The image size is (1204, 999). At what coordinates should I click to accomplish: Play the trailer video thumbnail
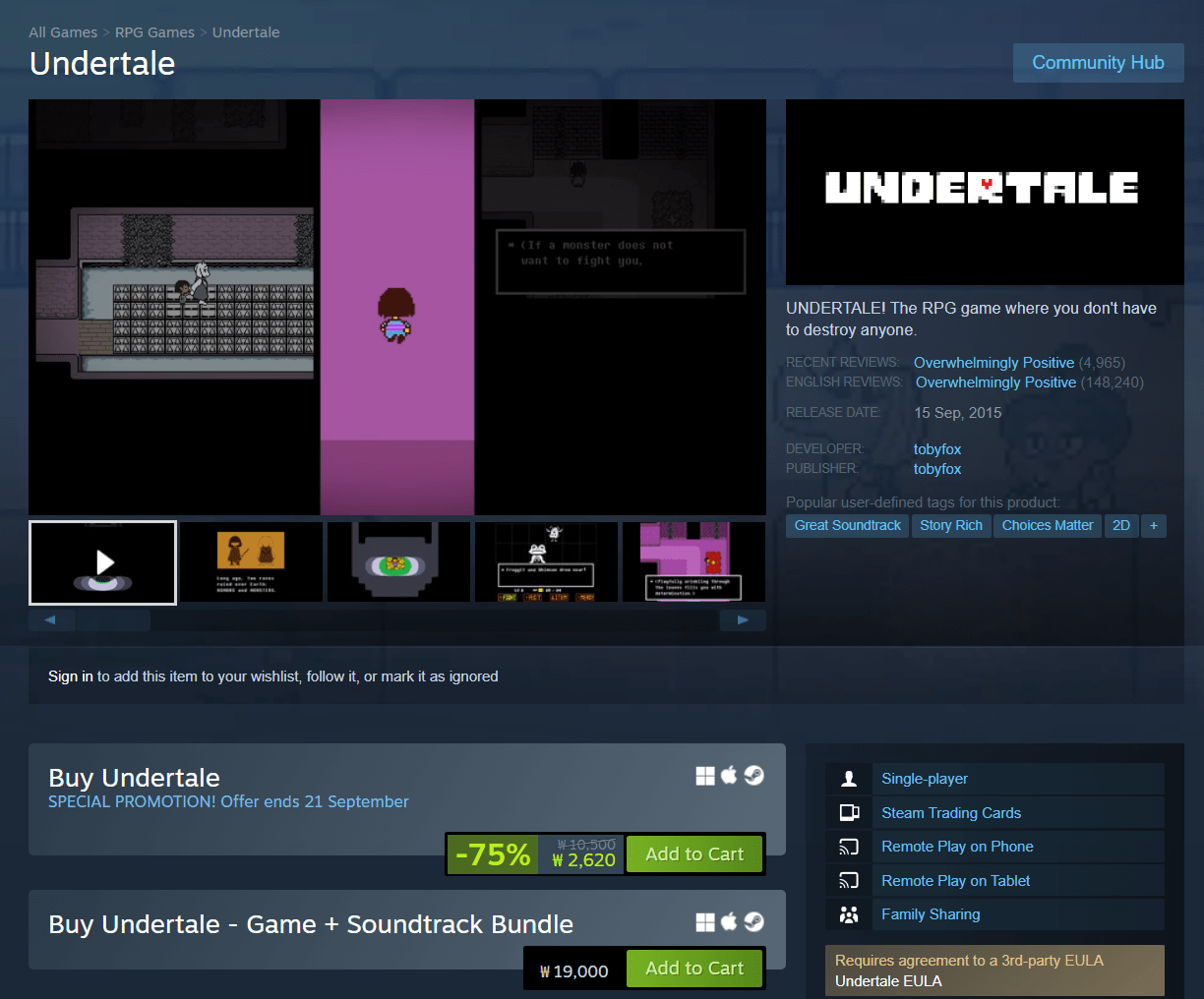pos(103,562)
